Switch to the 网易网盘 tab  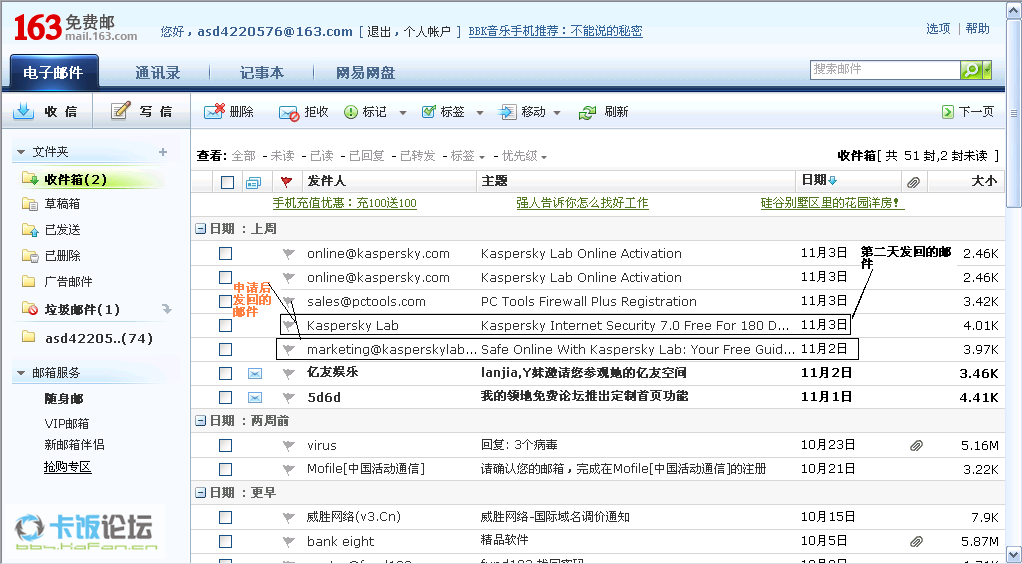pyautogui.click(x=365, y=72)
